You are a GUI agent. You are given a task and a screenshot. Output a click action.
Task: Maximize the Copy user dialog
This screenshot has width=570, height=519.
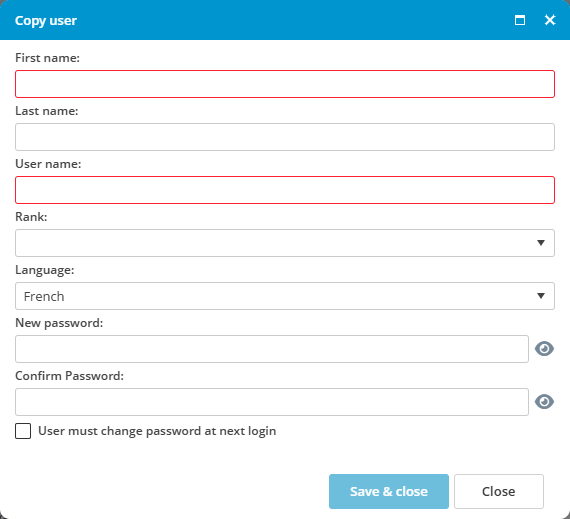tap(520, 20)
